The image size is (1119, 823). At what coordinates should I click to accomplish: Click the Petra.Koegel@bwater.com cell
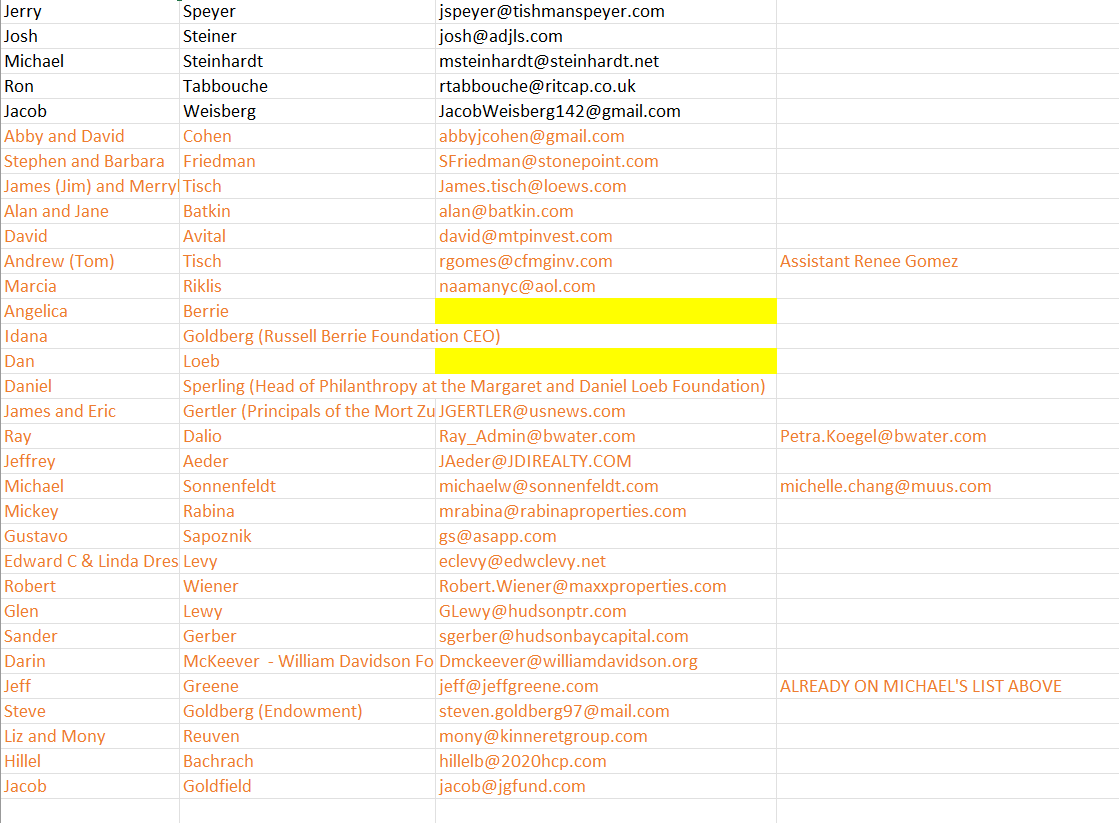click(882, 436)
